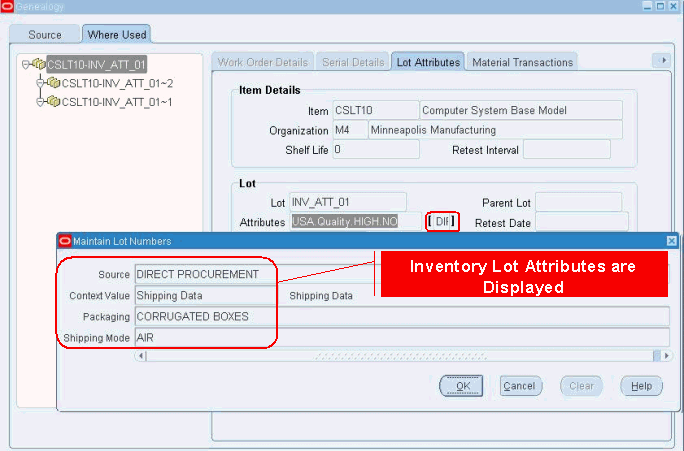The width and height of the screenshot is (684, 451).
Task: Close the Maintain Lot Numbers dialog
Action: pos(671,241)
